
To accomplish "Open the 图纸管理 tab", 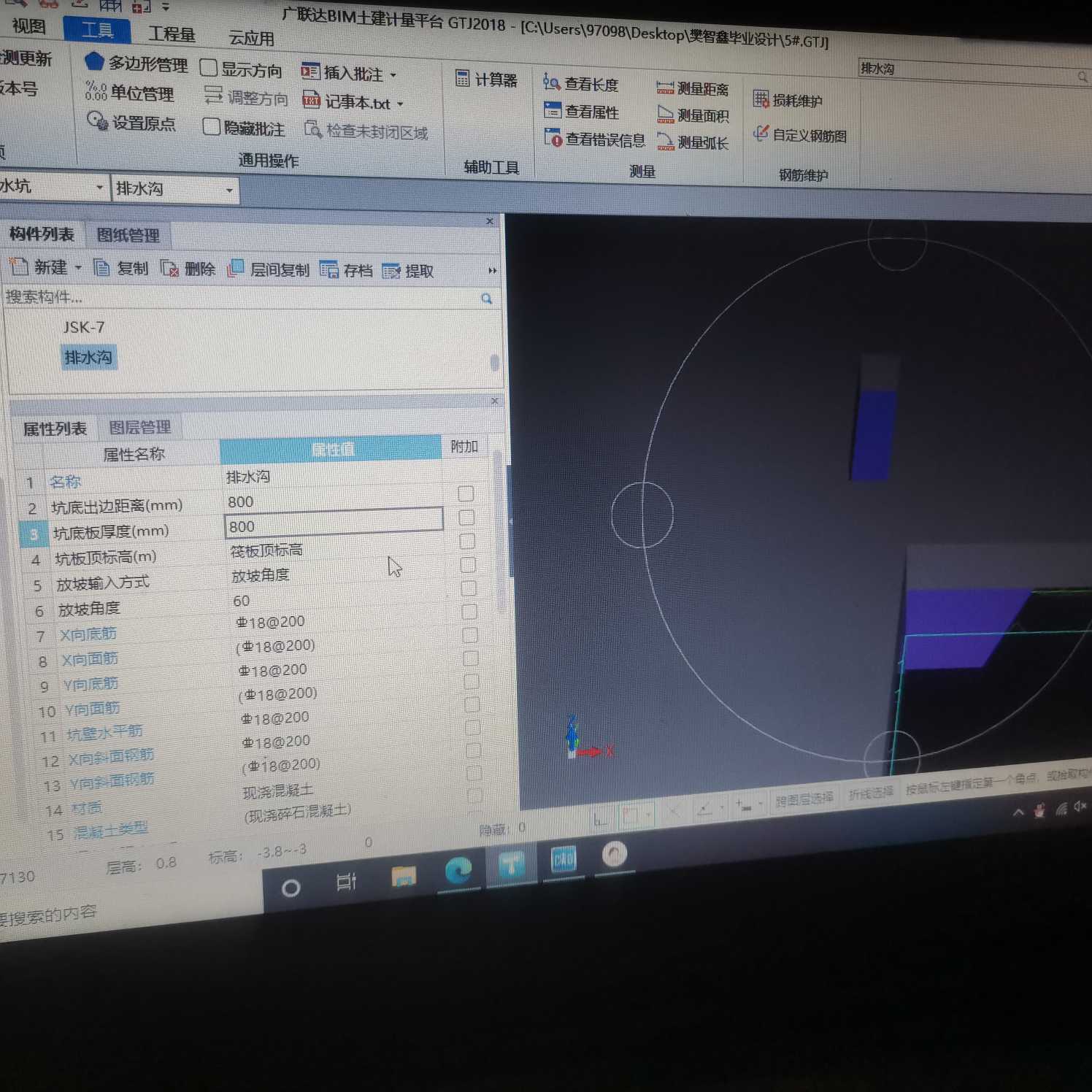I will point(128,235).
